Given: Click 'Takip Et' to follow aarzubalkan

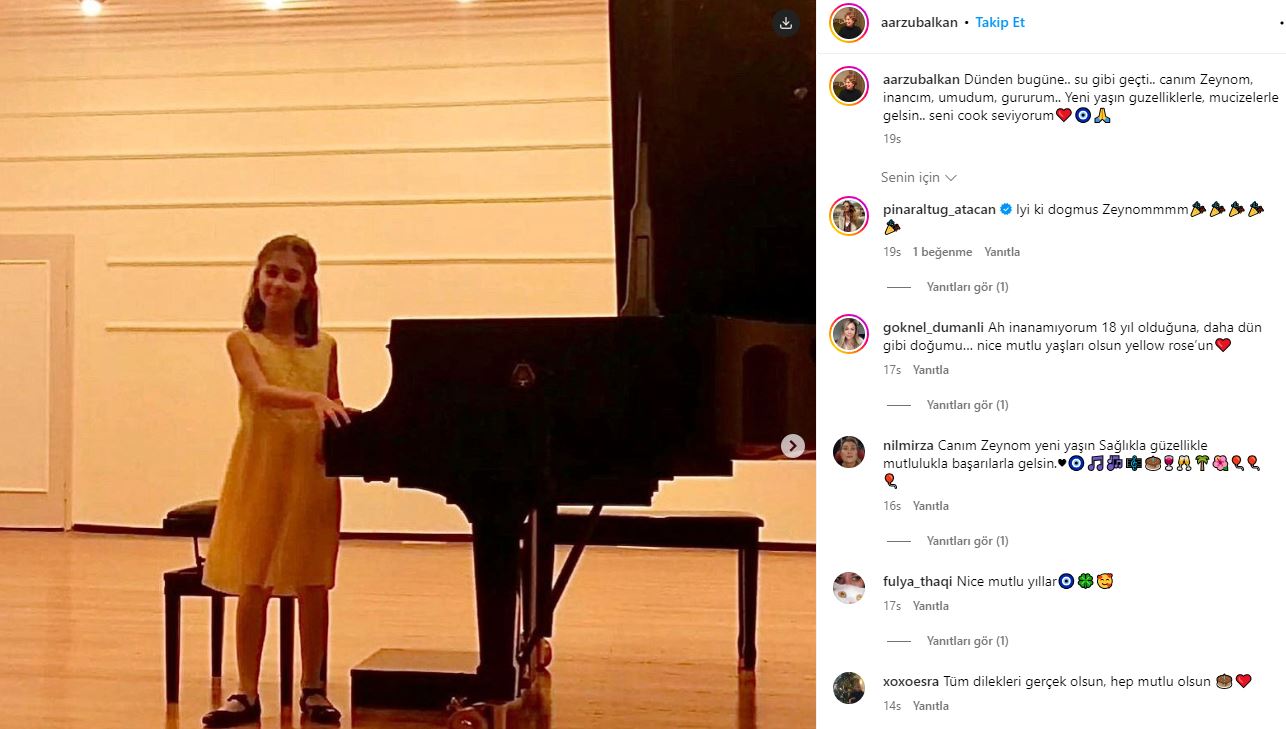Looking at the screenshot, I should coord(1000,23).
